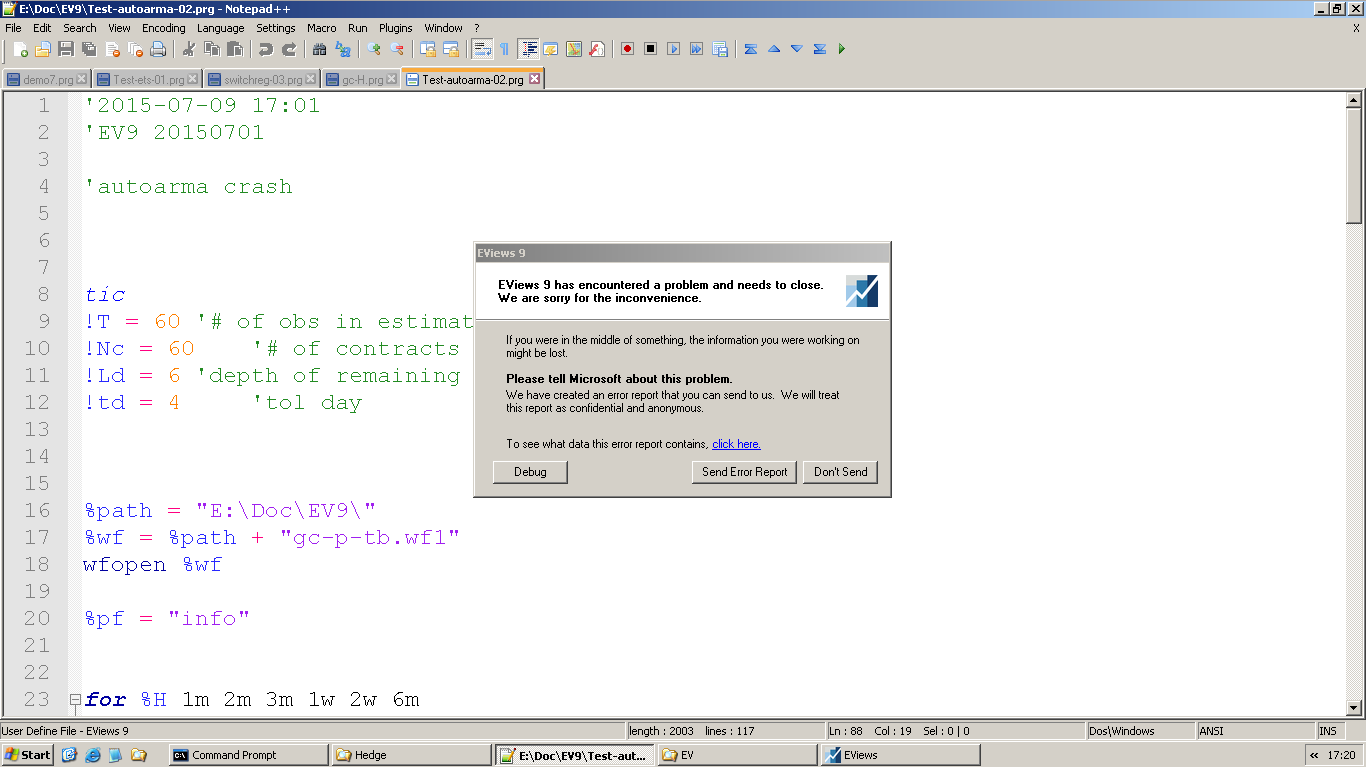The height and width of the screenshot is (768, 1366).
Task: Click the document map toolbar icon
Action: tap(574, 49)
